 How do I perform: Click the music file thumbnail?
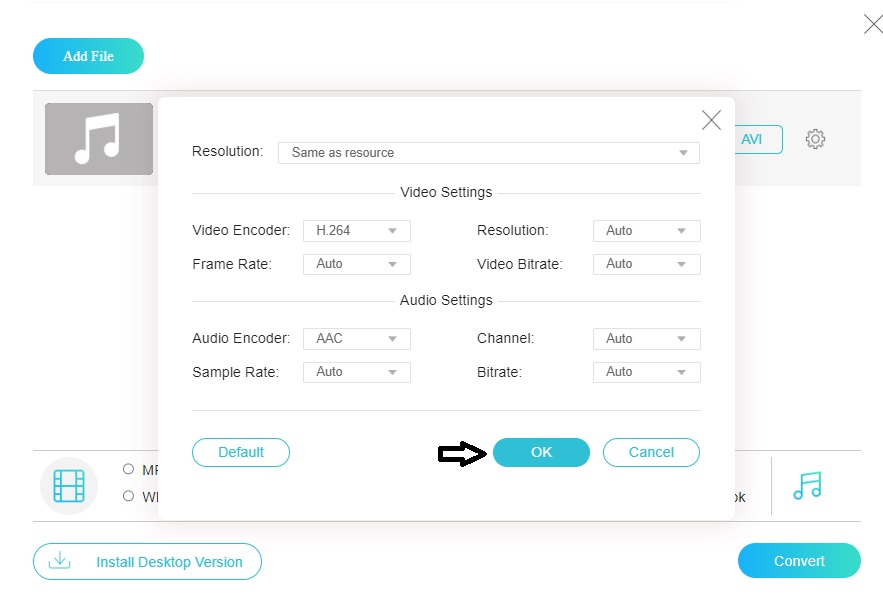(98, 139)
